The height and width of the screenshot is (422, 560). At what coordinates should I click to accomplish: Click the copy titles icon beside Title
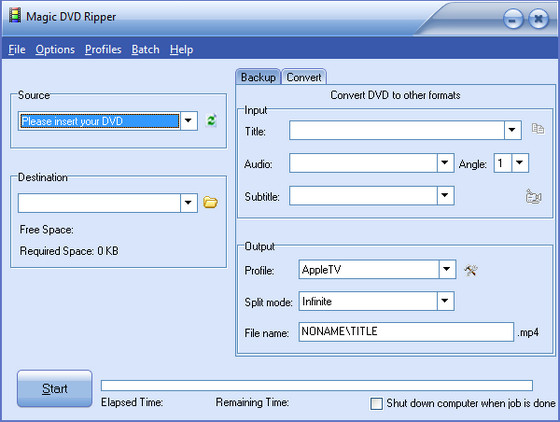pos(538,129)
